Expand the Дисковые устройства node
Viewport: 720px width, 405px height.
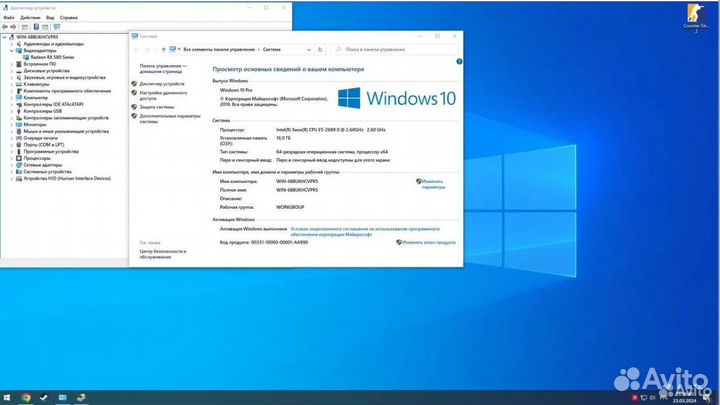click(11, 71)
